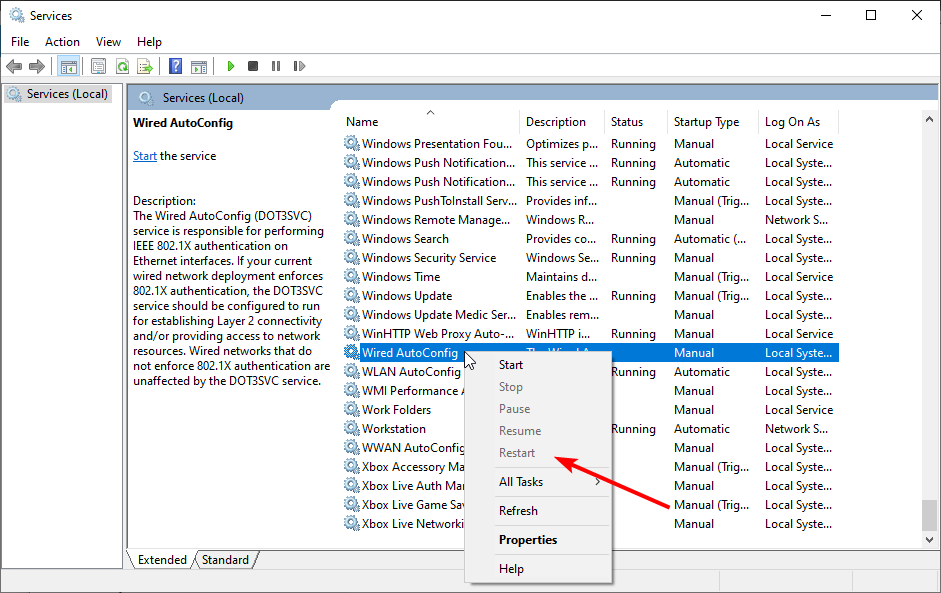Click gear icon of Work Folders row

pyautogui.click(x=351, y=409)
